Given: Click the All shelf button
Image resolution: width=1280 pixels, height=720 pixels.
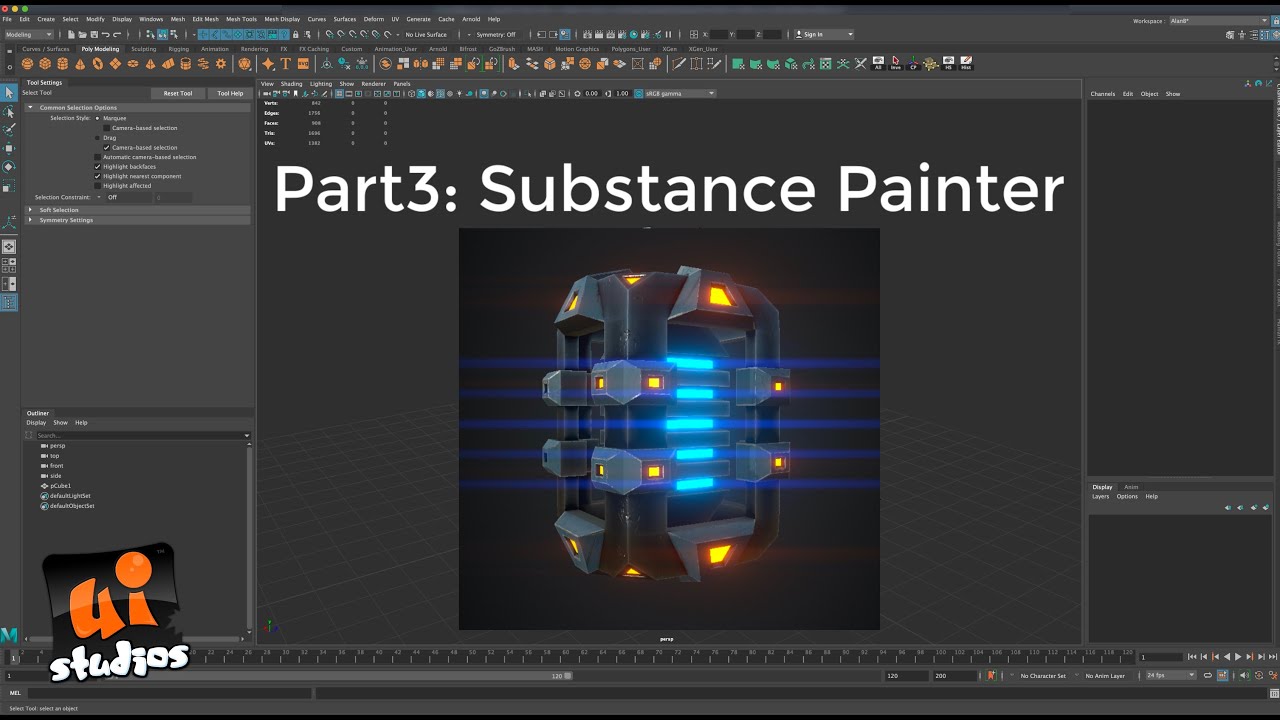Looking at the screenshot, I should tap(878, 64).
